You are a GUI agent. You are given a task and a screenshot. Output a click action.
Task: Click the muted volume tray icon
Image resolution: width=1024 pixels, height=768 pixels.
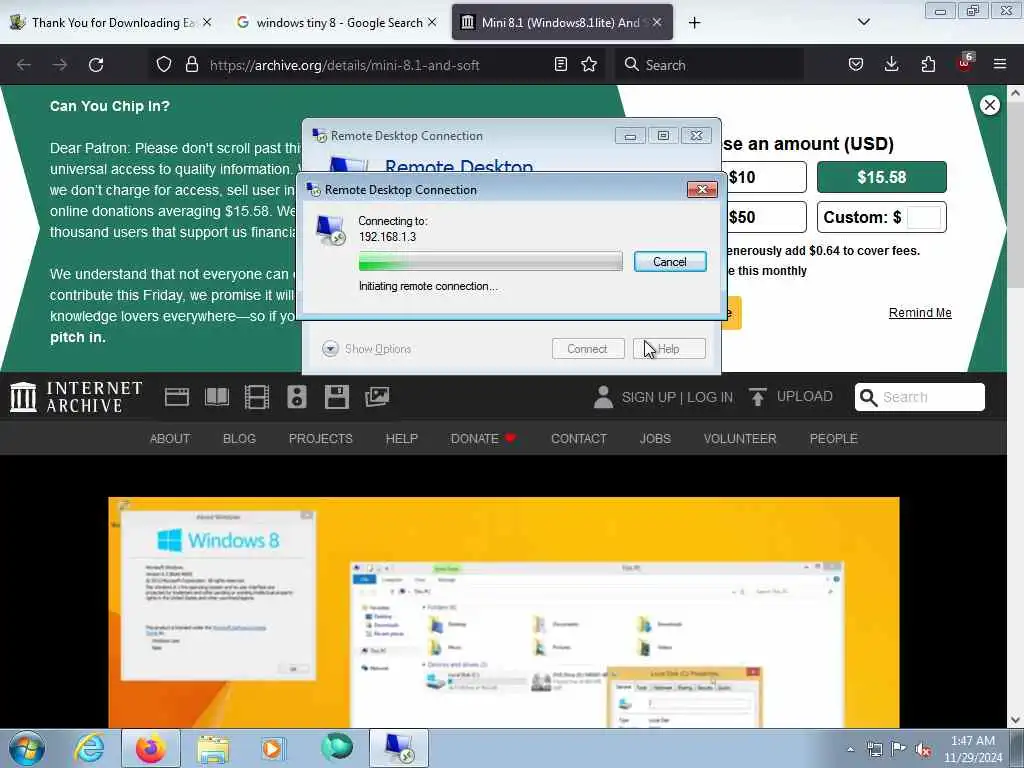click(923, 750)
